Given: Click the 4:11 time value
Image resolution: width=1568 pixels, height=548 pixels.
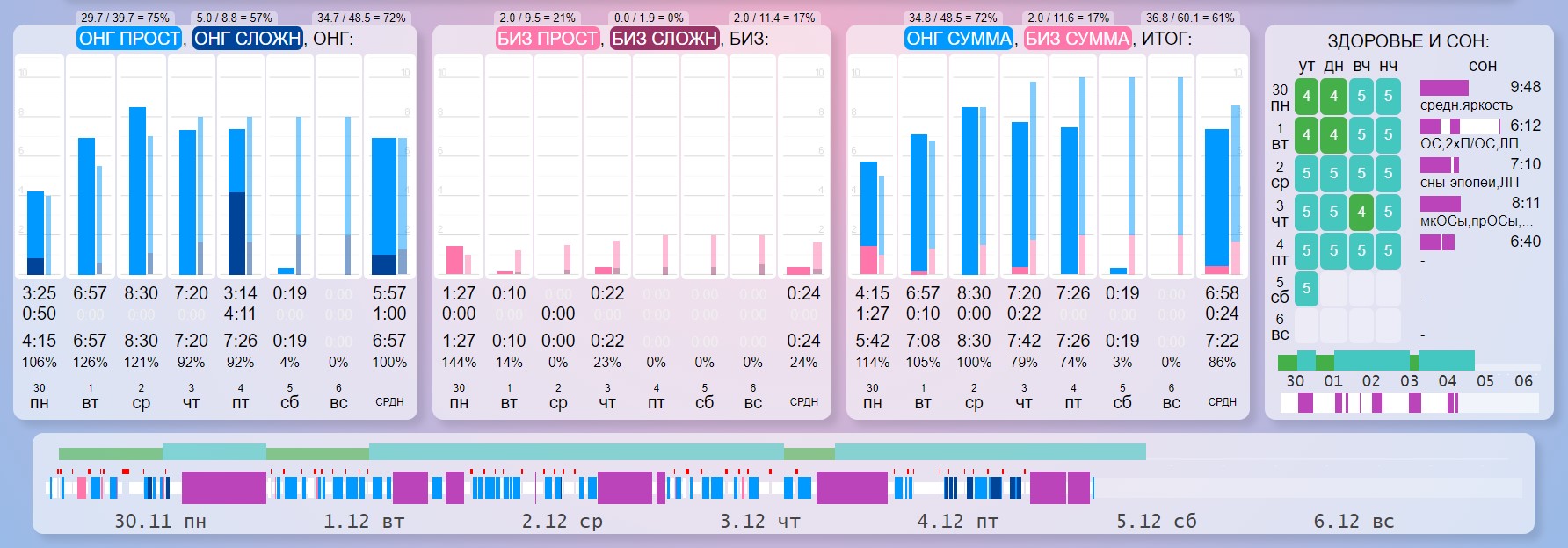Looking at the screenshot, I should coord(240,314).
